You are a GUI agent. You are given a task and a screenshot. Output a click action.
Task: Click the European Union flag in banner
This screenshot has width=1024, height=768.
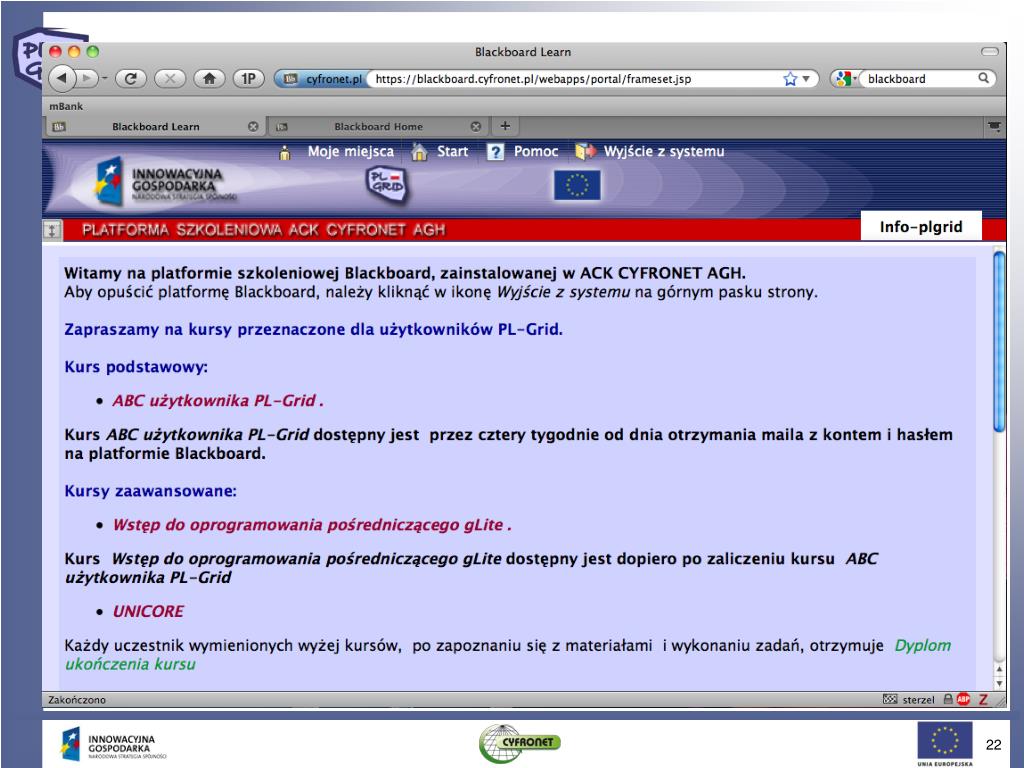[577, 185]
